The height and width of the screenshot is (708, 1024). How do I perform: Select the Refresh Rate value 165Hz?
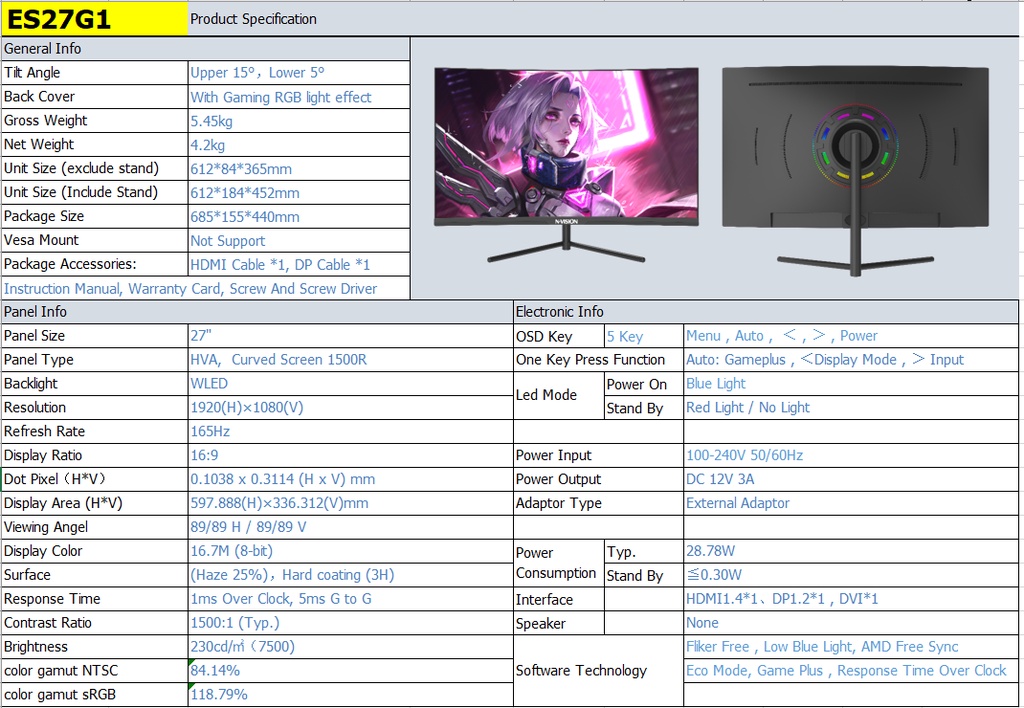click(351, 431)
